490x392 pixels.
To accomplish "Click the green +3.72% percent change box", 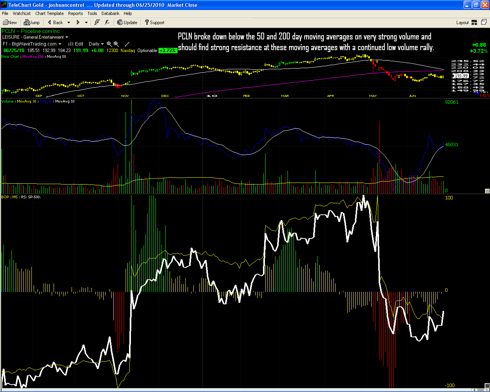I will pyautogui.click(x=168, y=50).
